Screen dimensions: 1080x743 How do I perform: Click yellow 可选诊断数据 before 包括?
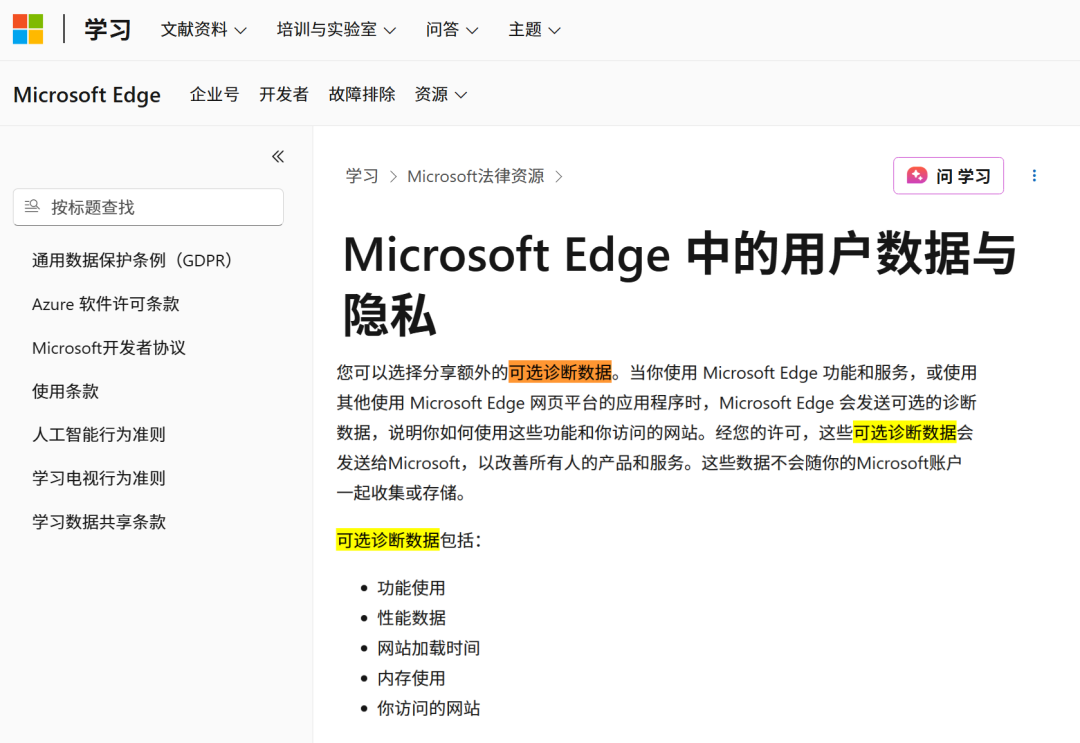click(388, 540)
